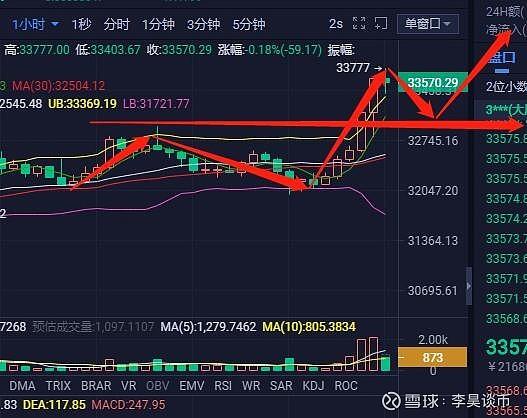527x418 pixels.
Task: Click the 涨幅 -0.18% change value
Action: 270,50
